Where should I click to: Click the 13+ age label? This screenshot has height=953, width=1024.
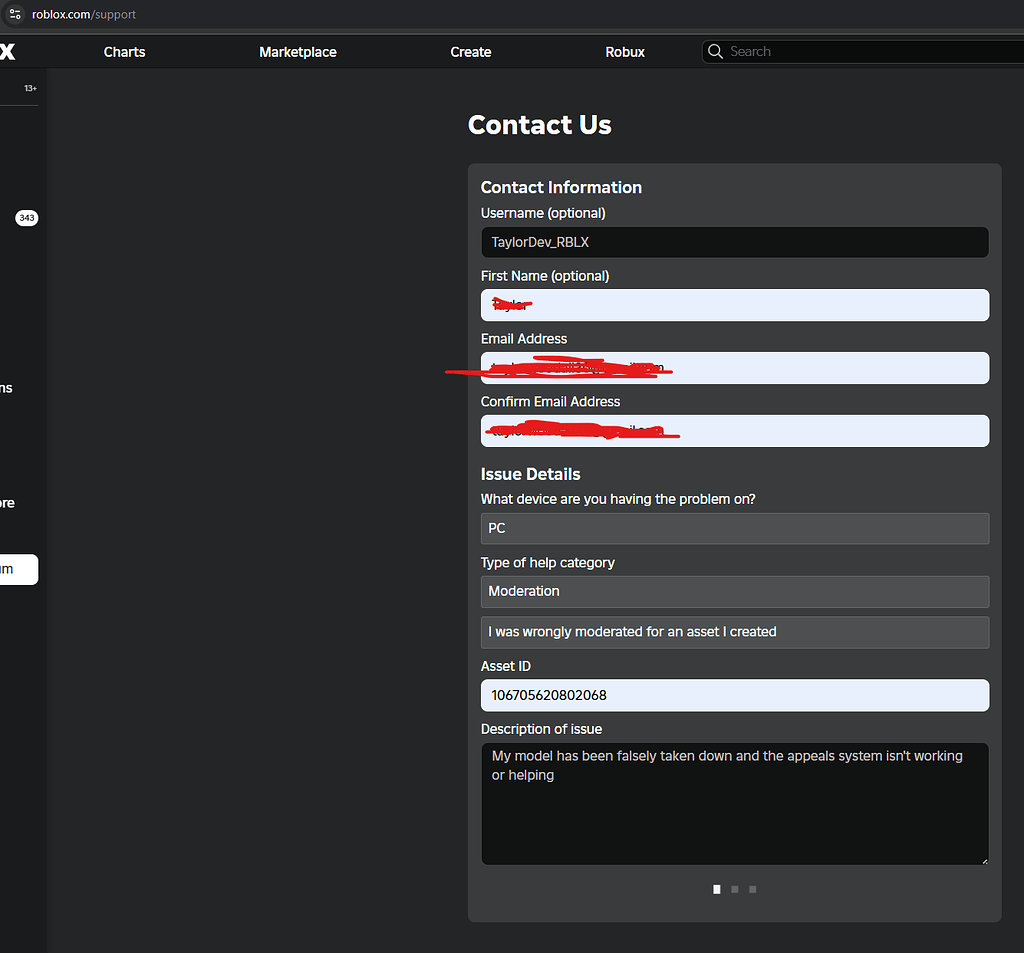click(31, 88)
